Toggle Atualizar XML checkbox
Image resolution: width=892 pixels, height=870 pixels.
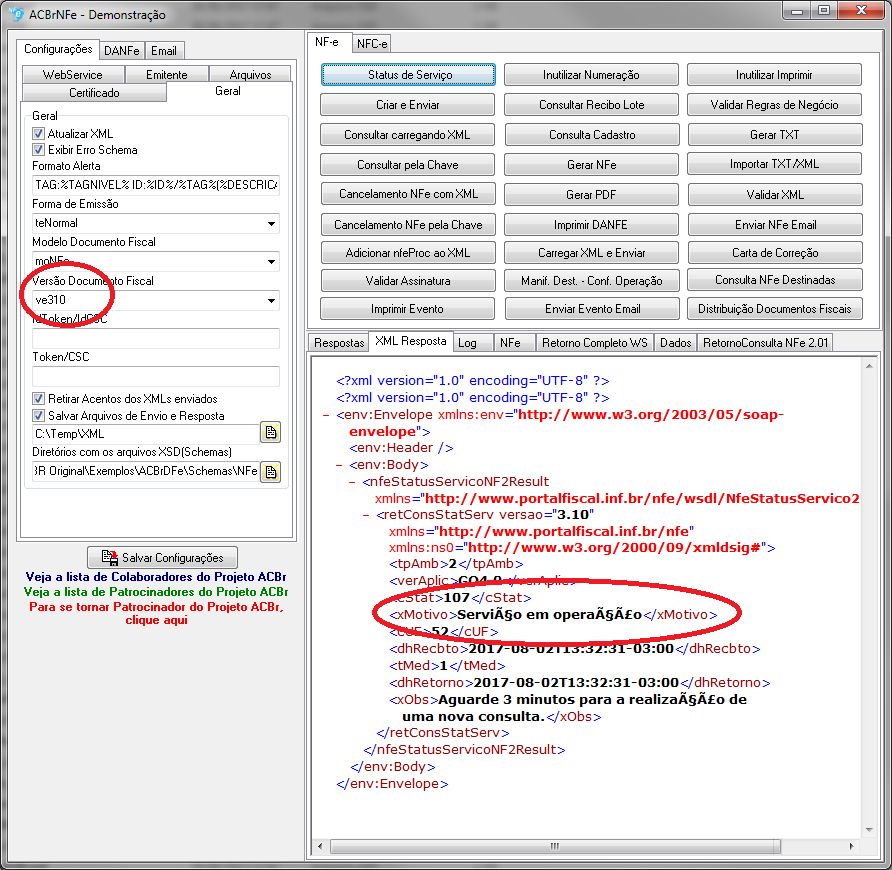38,134
